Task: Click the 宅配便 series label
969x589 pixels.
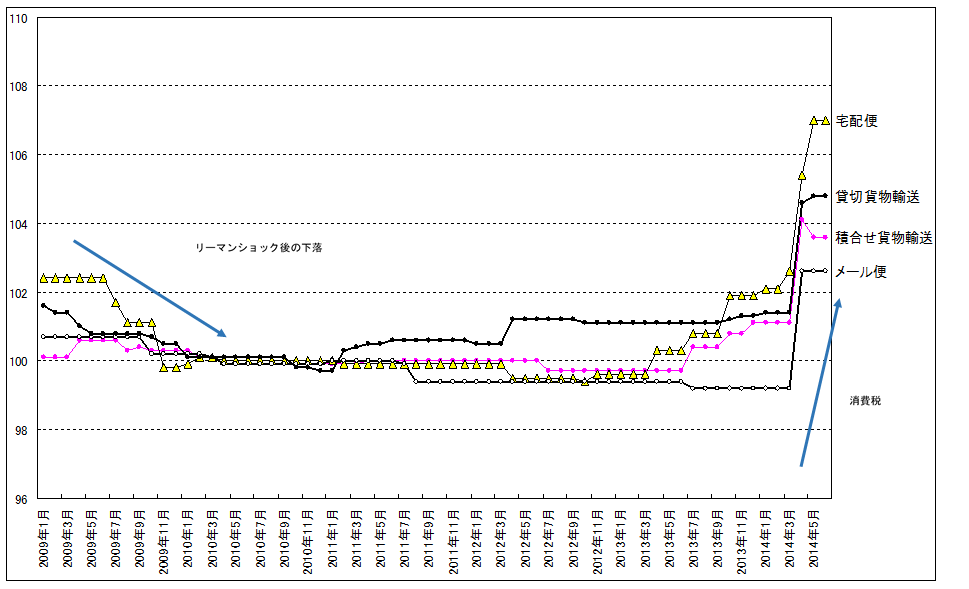Action: pyautogui.click(x=856, y=121)
